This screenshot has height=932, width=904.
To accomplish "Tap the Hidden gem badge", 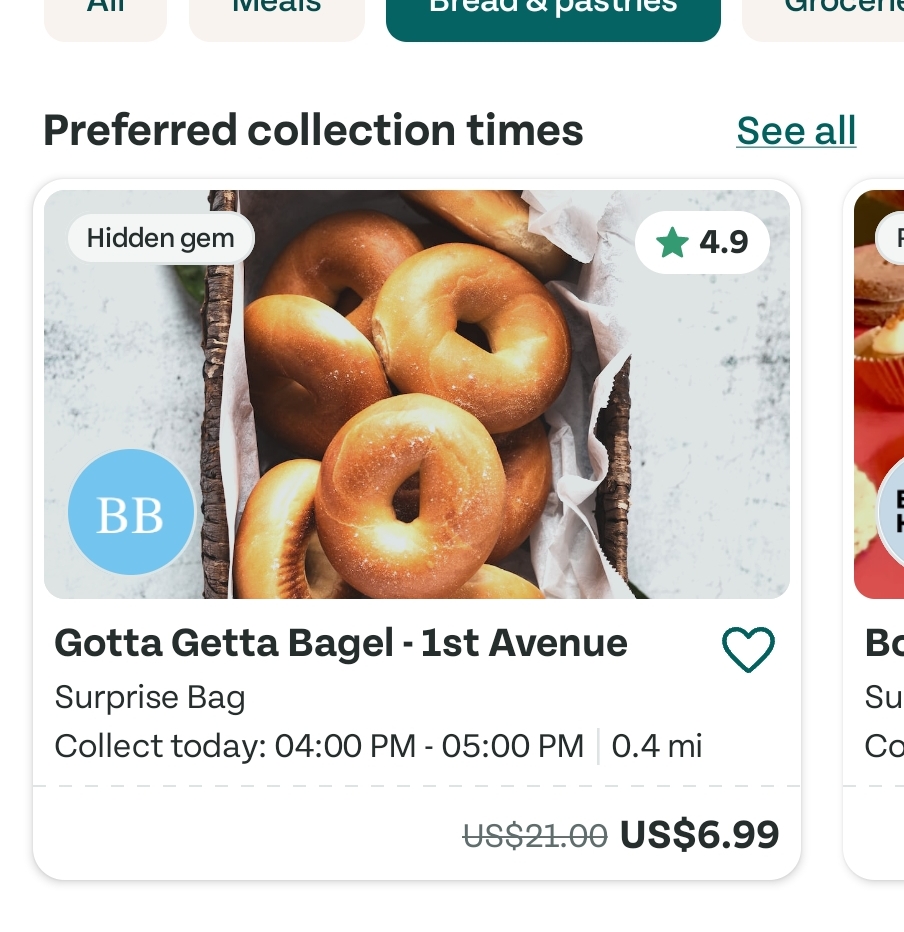I will coord(160,238).
